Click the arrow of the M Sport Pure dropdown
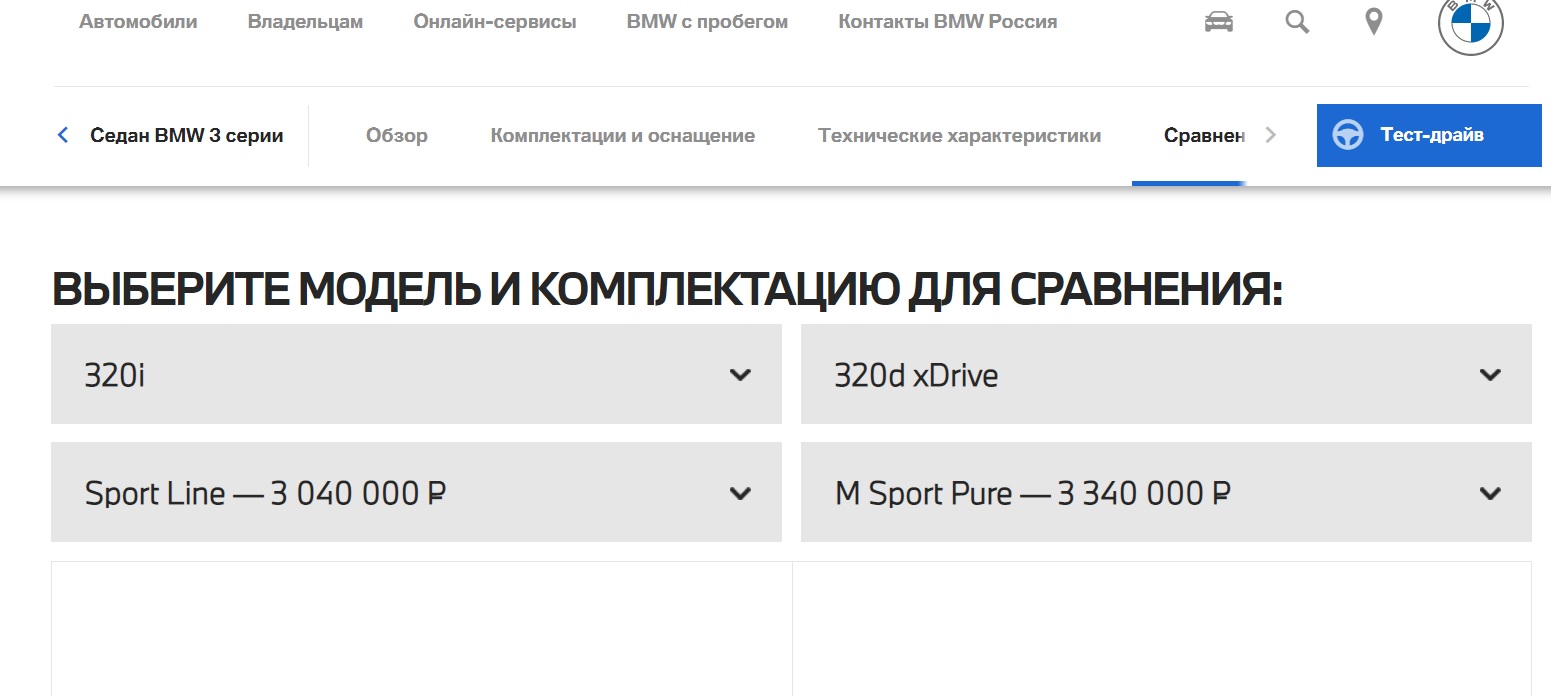The width and height of the screenshot is (1551, 696). pyautogui.click(x=1490, y=493)
